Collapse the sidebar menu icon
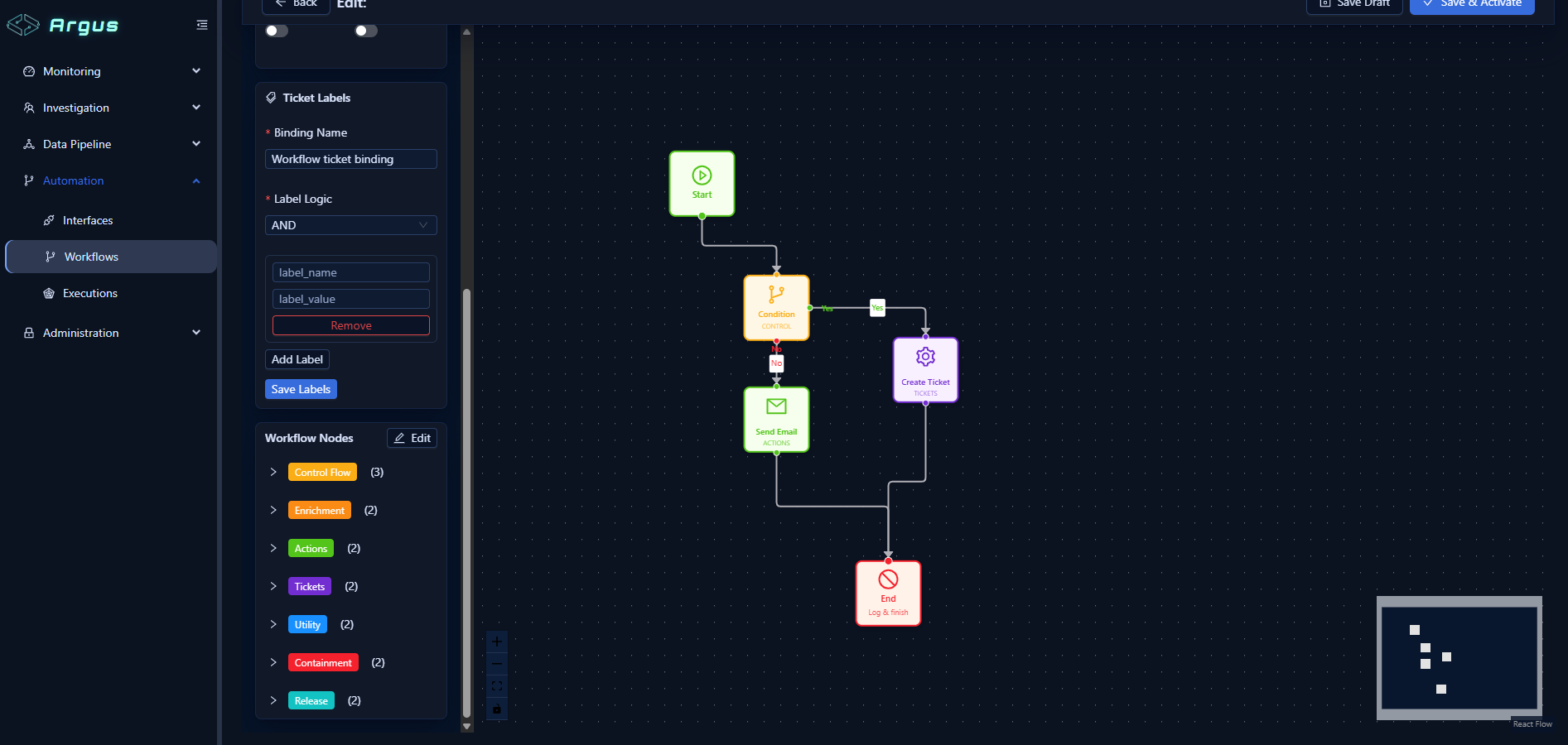 (202, 25)
